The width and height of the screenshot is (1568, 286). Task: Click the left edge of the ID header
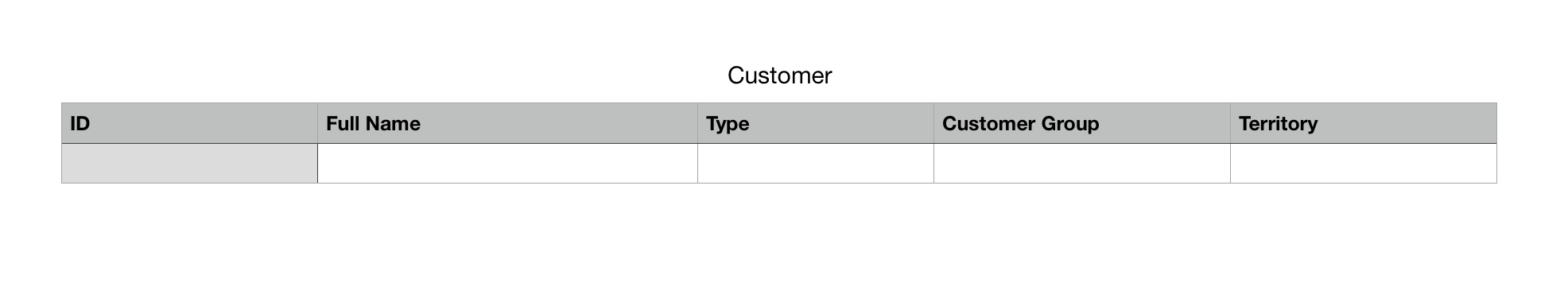[x=62, y=123]
